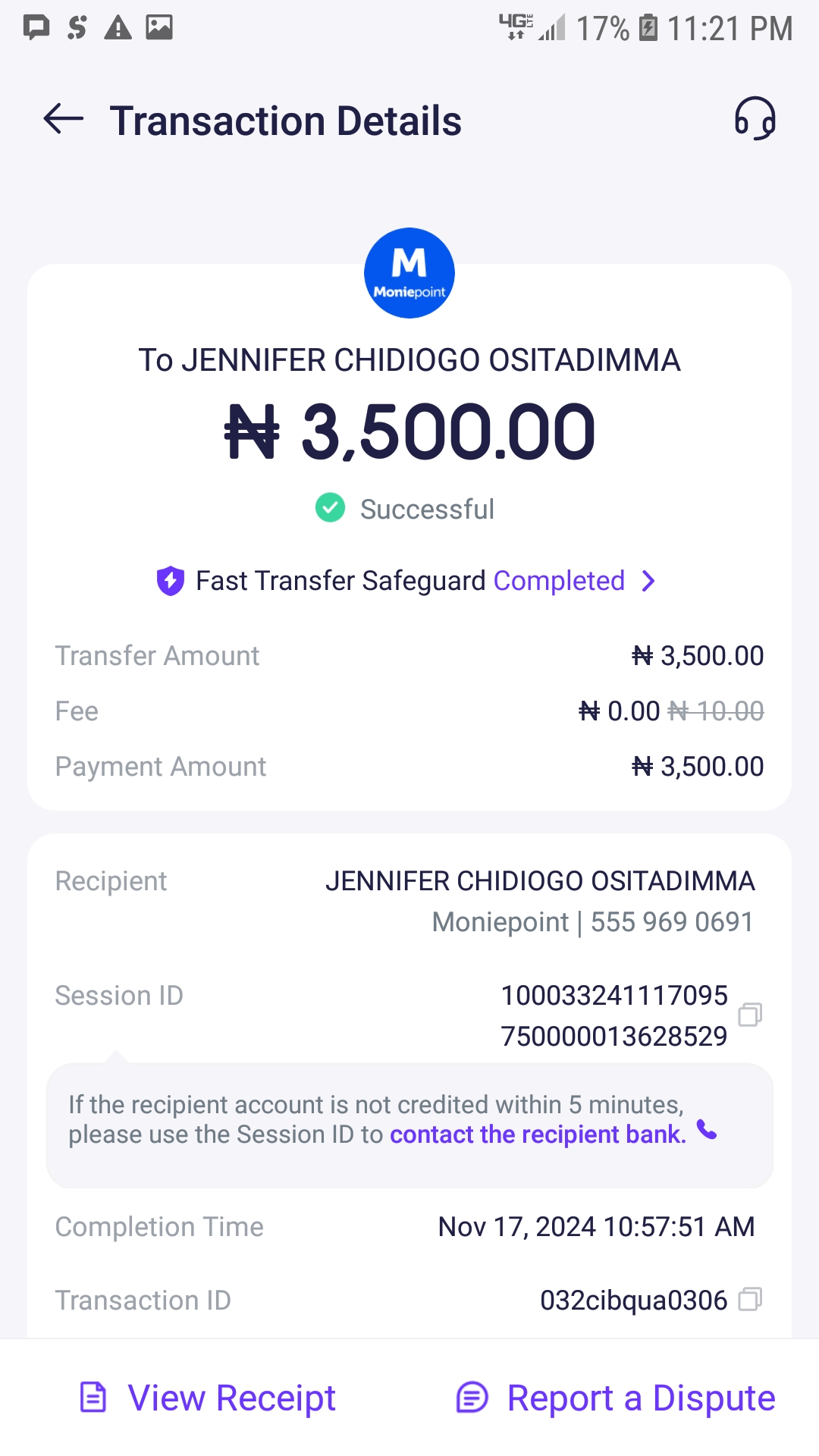
Task: Tap the phone icon beside recipient bank
Action: pos(707,1130)
